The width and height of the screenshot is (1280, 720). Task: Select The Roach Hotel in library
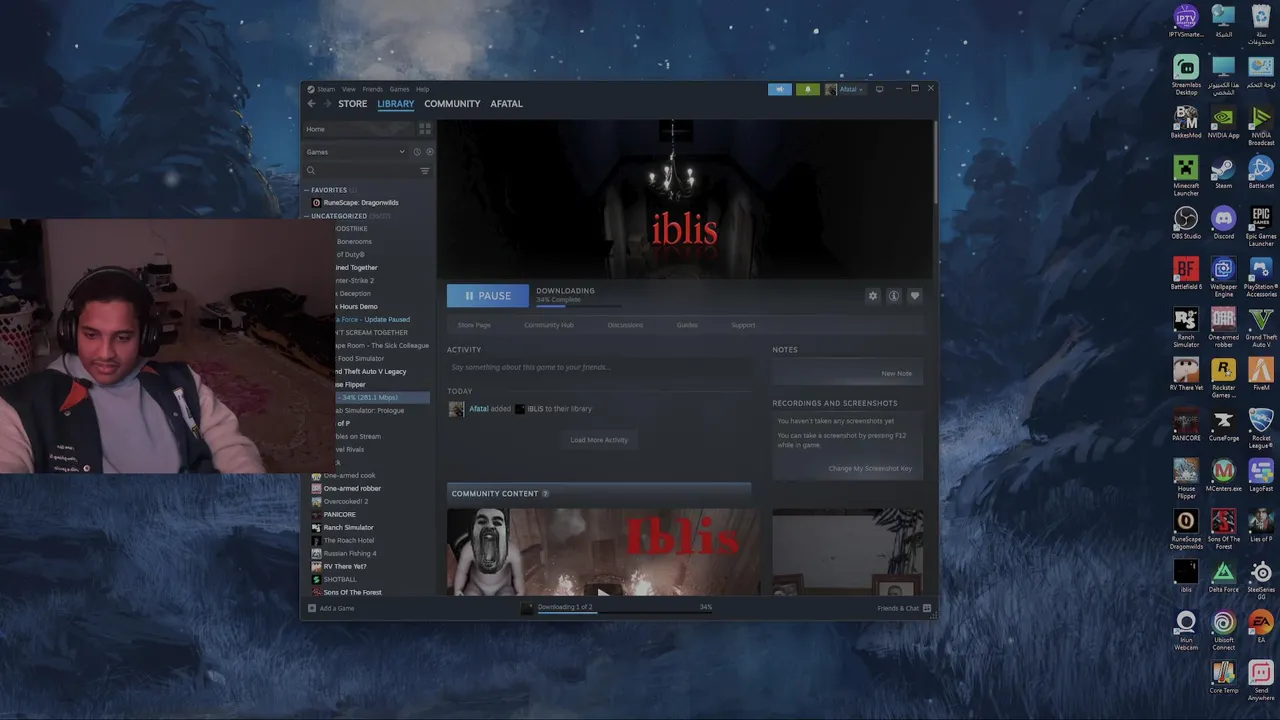[348, 540]
